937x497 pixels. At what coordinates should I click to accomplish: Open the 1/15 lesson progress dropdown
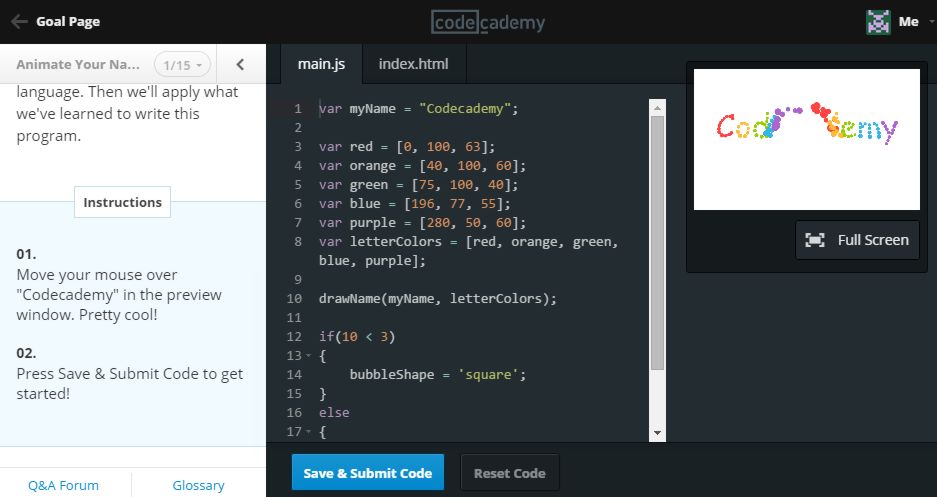coord(182,65)
